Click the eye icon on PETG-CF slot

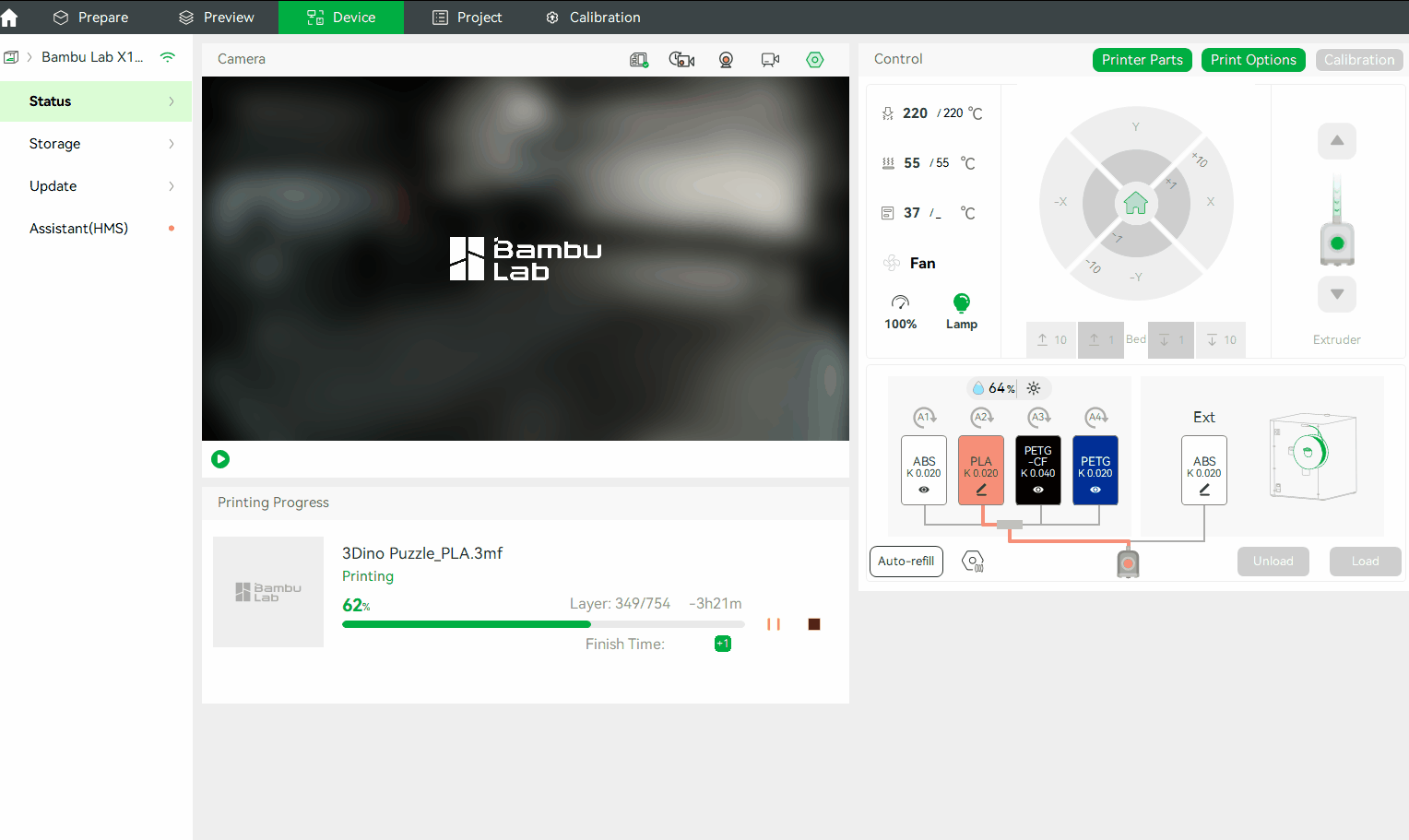coord(1038,490)
